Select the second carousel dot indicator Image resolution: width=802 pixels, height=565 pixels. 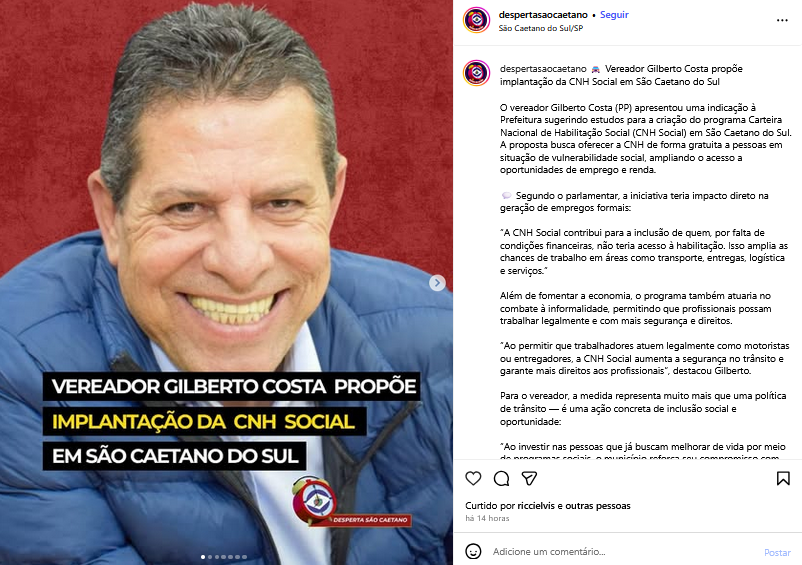[x=210, y=557]
